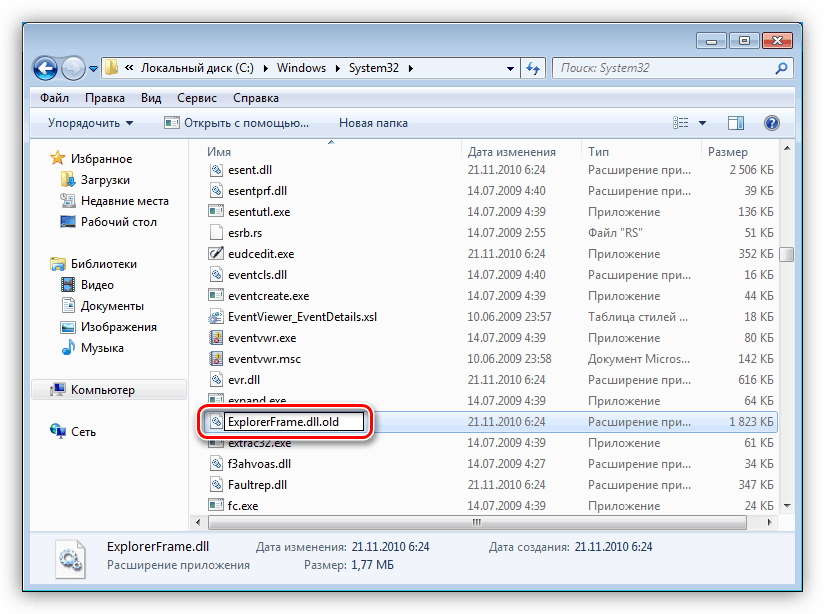Select the evr.dll file icon
825x614 pixels.
tap(216, 380)
